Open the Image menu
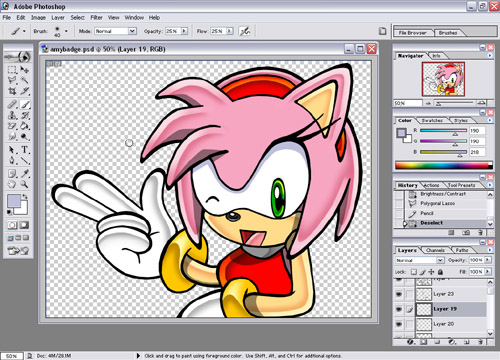 click(x=38, y=17)
